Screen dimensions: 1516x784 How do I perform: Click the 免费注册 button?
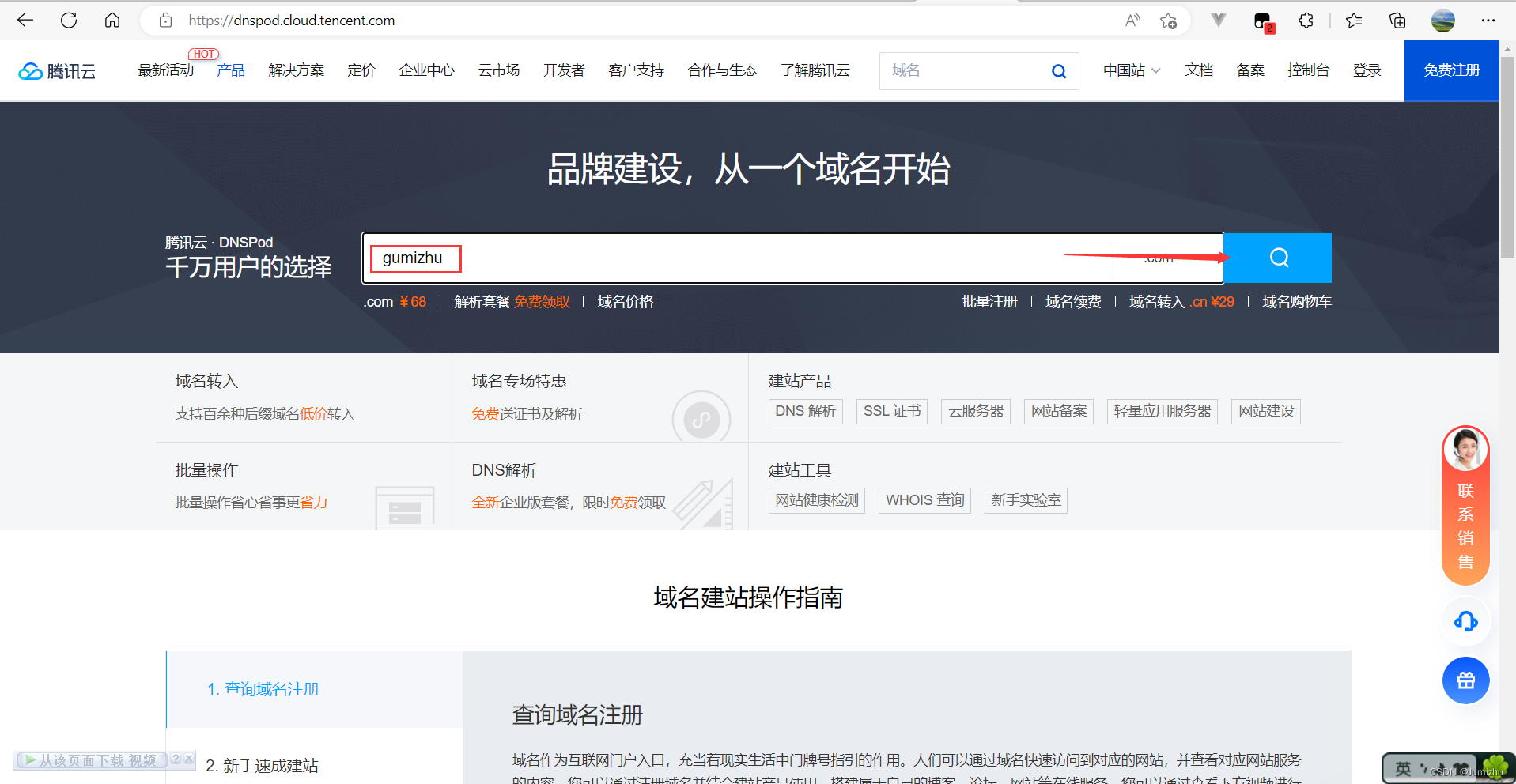coord(1452,70)
